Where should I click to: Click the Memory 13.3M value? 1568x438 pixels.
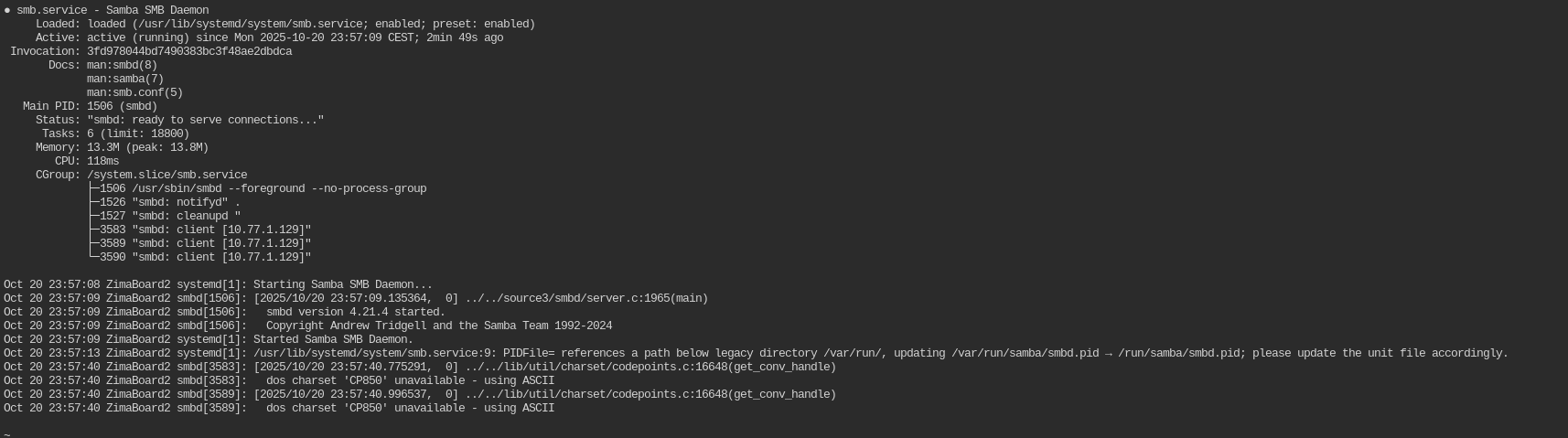[106, 147]
